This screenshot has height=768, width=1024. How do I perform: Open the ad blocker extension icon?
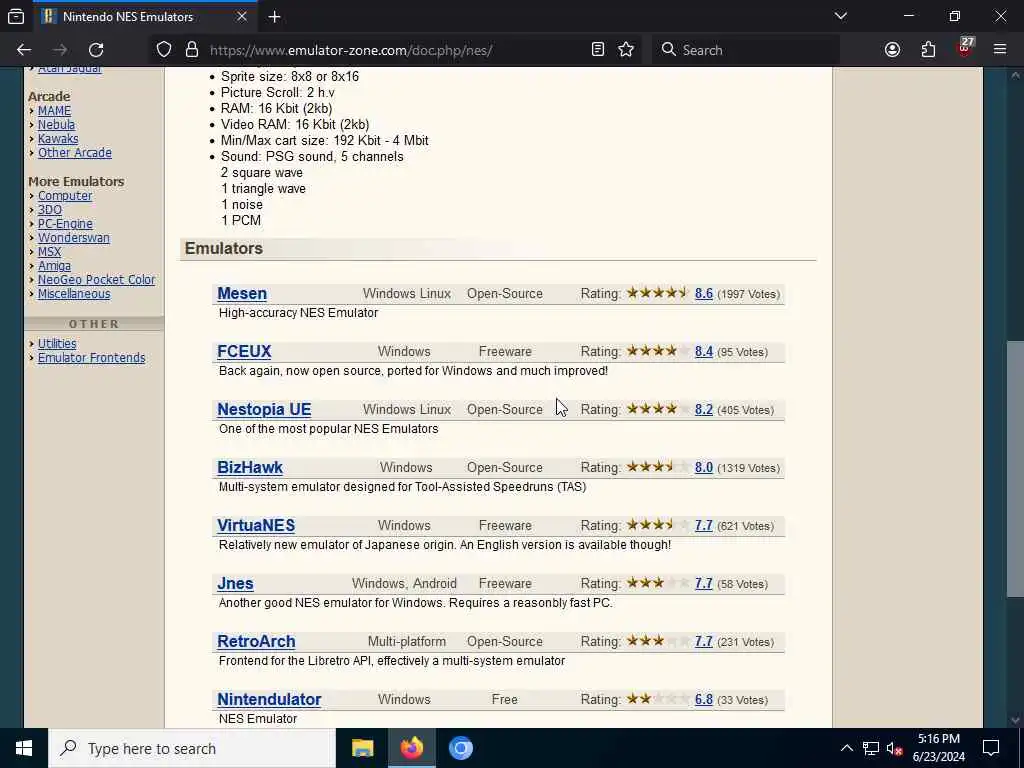[x=965, y=48]
